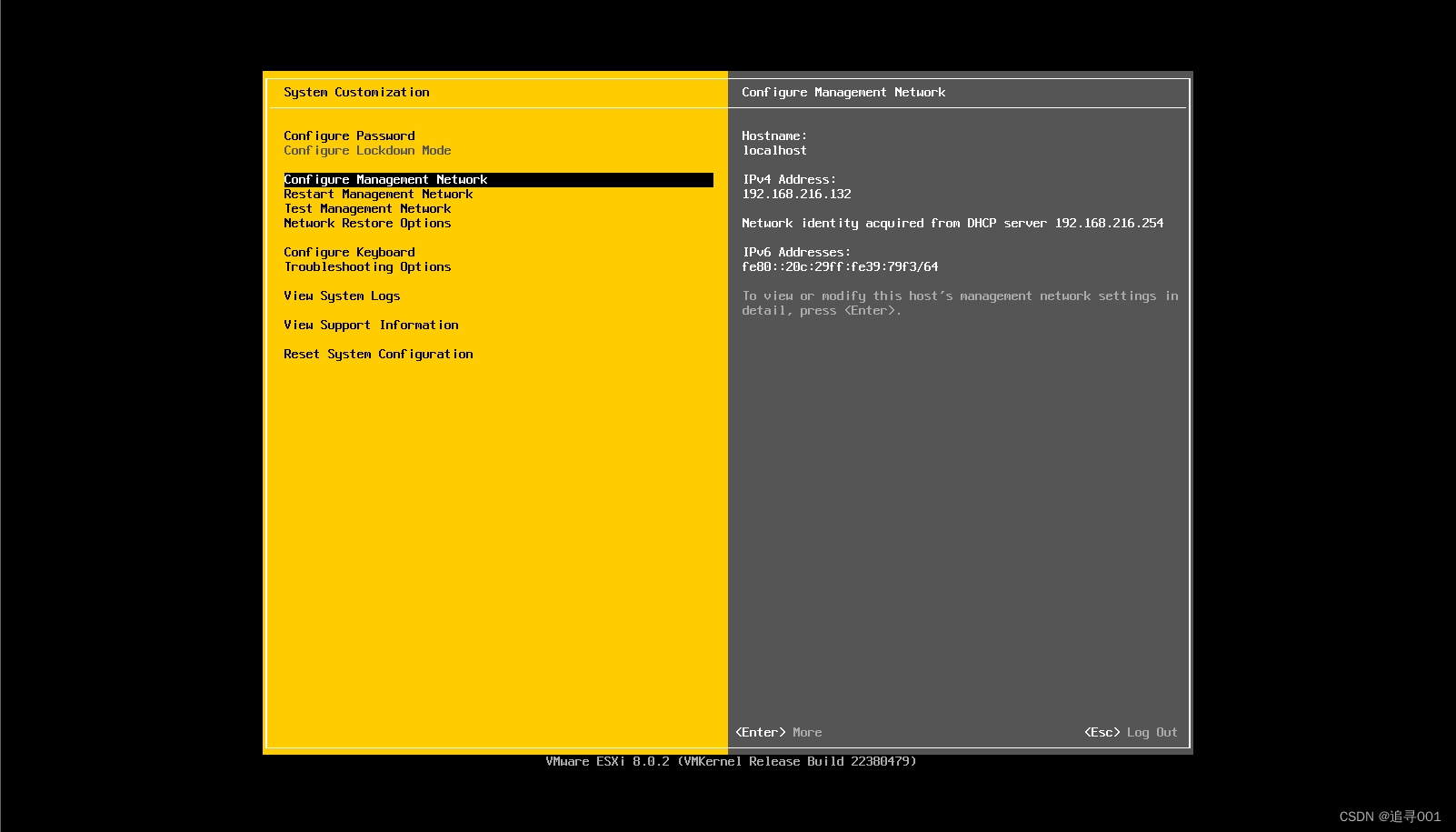Click IPv6 address fe80::20c:29ff:fe39:79f3/64
This screenshot has height=832, width=1456.
[x=840, y=267]
